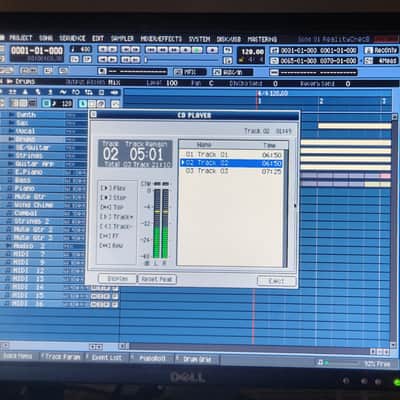Screen dimensions: 400x400
Task: Open the SYSTEM menu
Action: (199, 39)
